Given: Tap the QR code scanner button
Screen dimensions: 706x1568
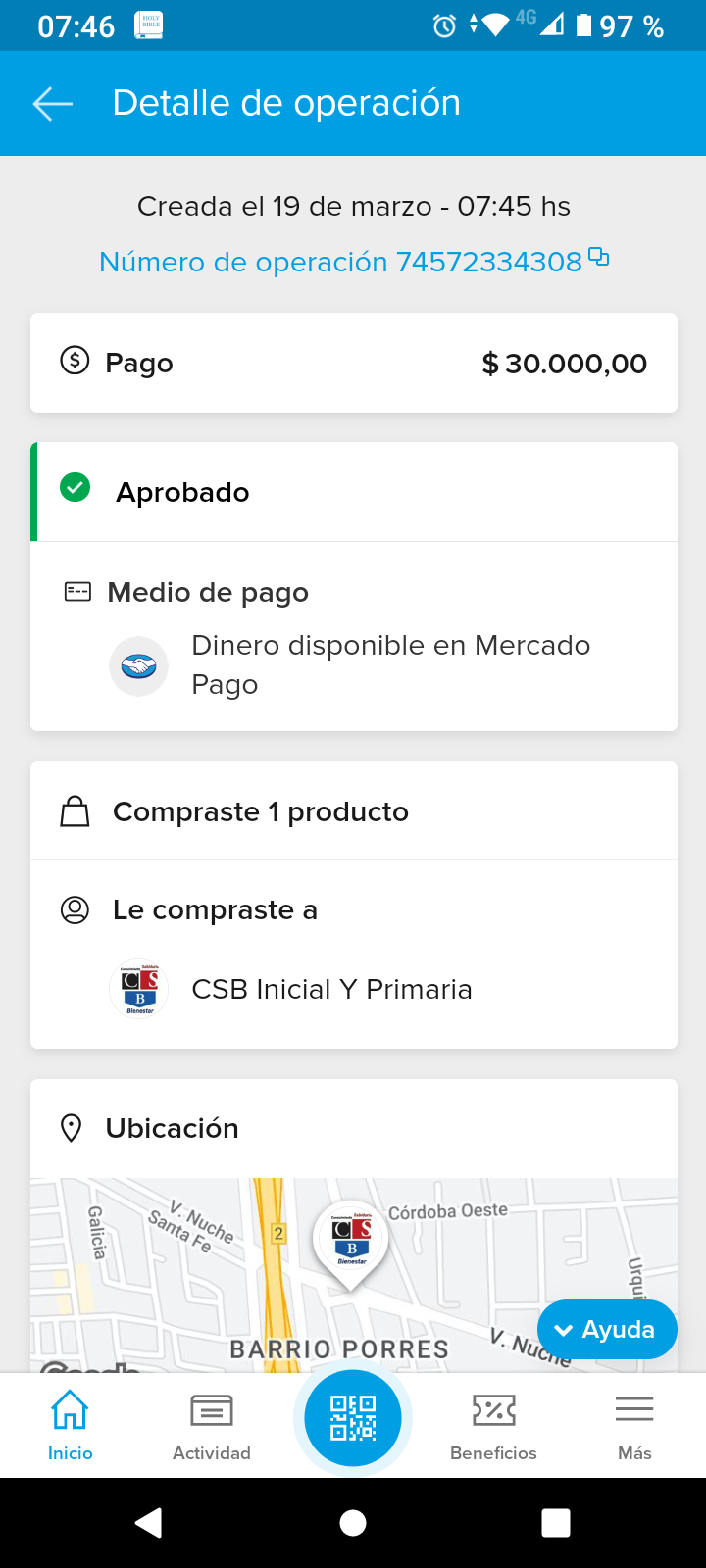Looking at the screenshot, I should pos(353,1418).
